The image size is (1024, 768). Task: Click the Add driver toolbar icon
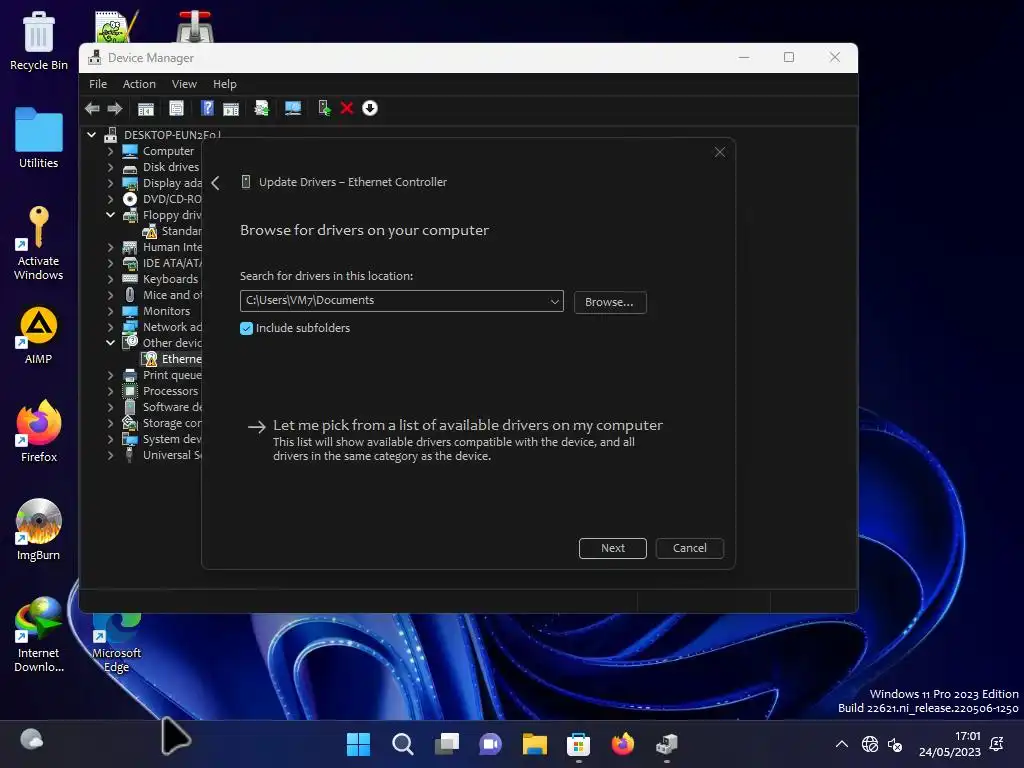coord(324,108)
